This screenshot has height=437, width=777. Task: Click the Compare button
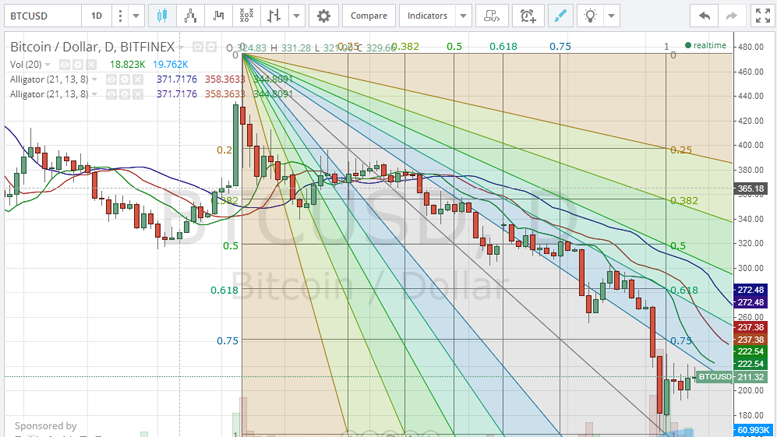(x=369, y=16)
